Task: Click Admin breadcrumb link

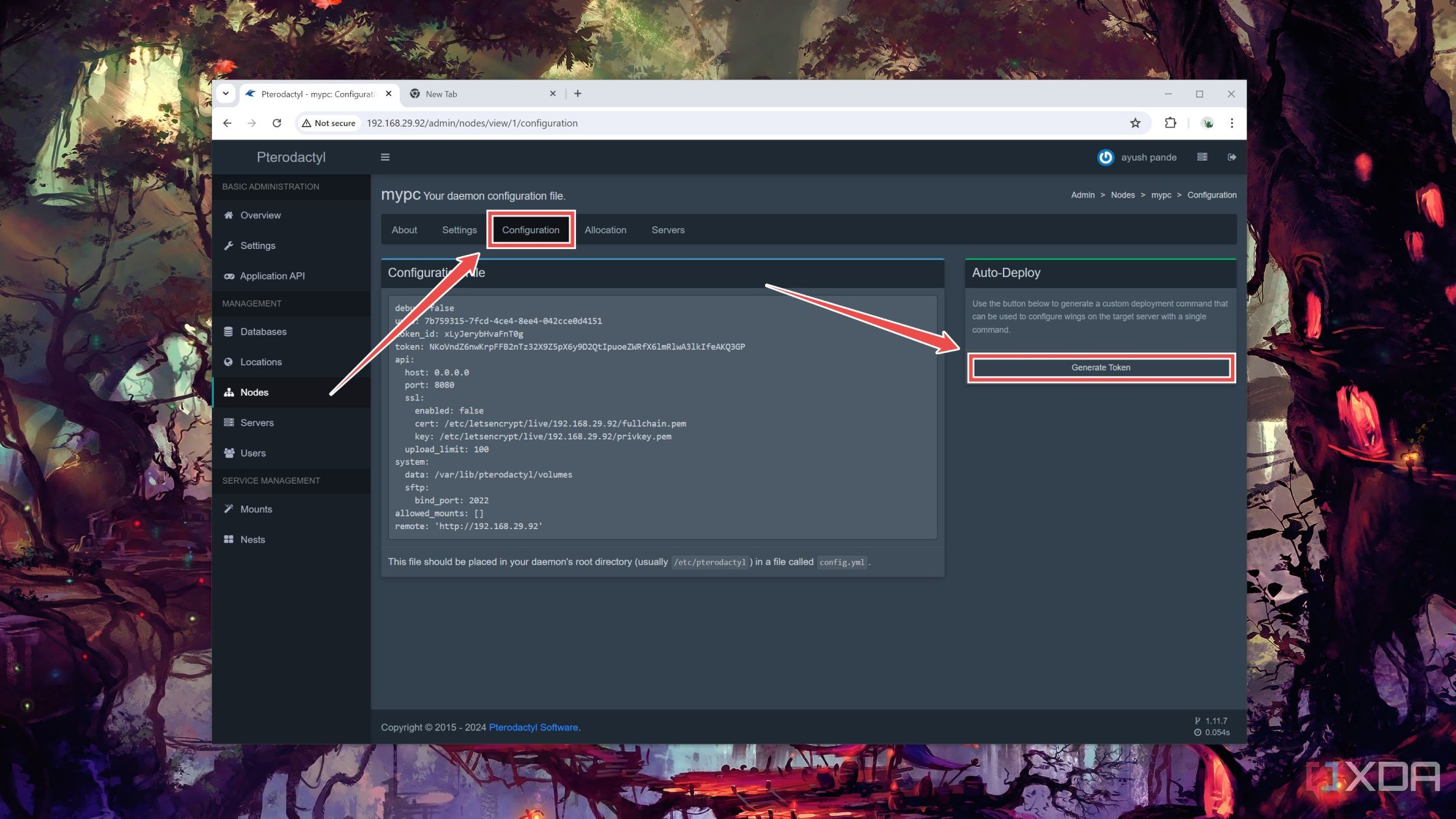Action: point(1082,195)
